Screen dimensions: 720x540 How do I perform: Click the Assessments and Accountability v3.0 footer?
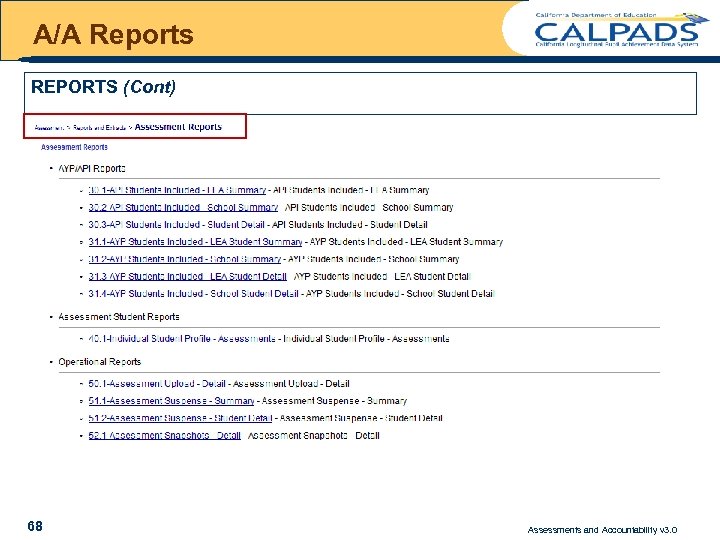(602, 530)
